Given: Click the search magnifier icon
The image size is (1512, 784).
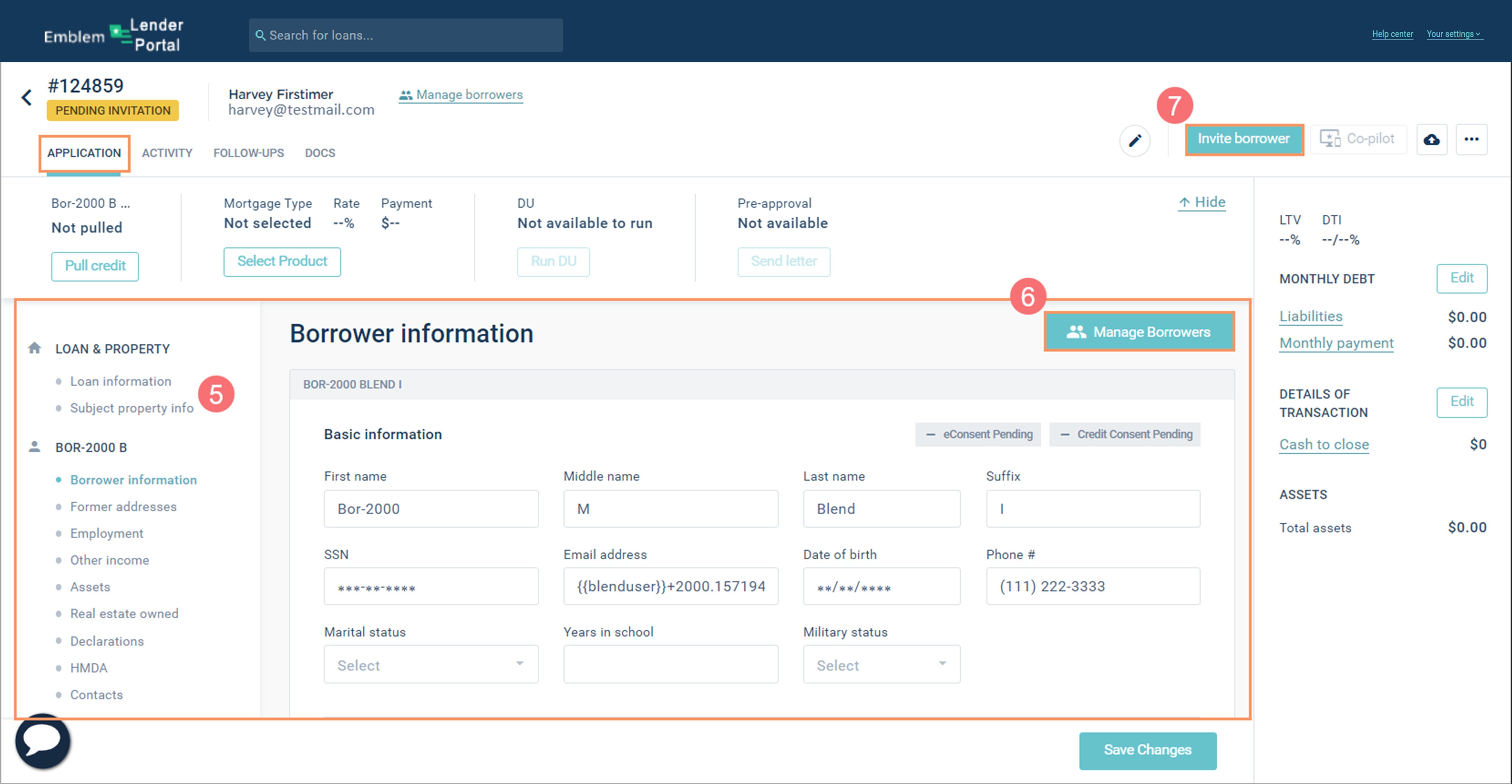Looking at the screenshot, I should (x=260, y=35).
